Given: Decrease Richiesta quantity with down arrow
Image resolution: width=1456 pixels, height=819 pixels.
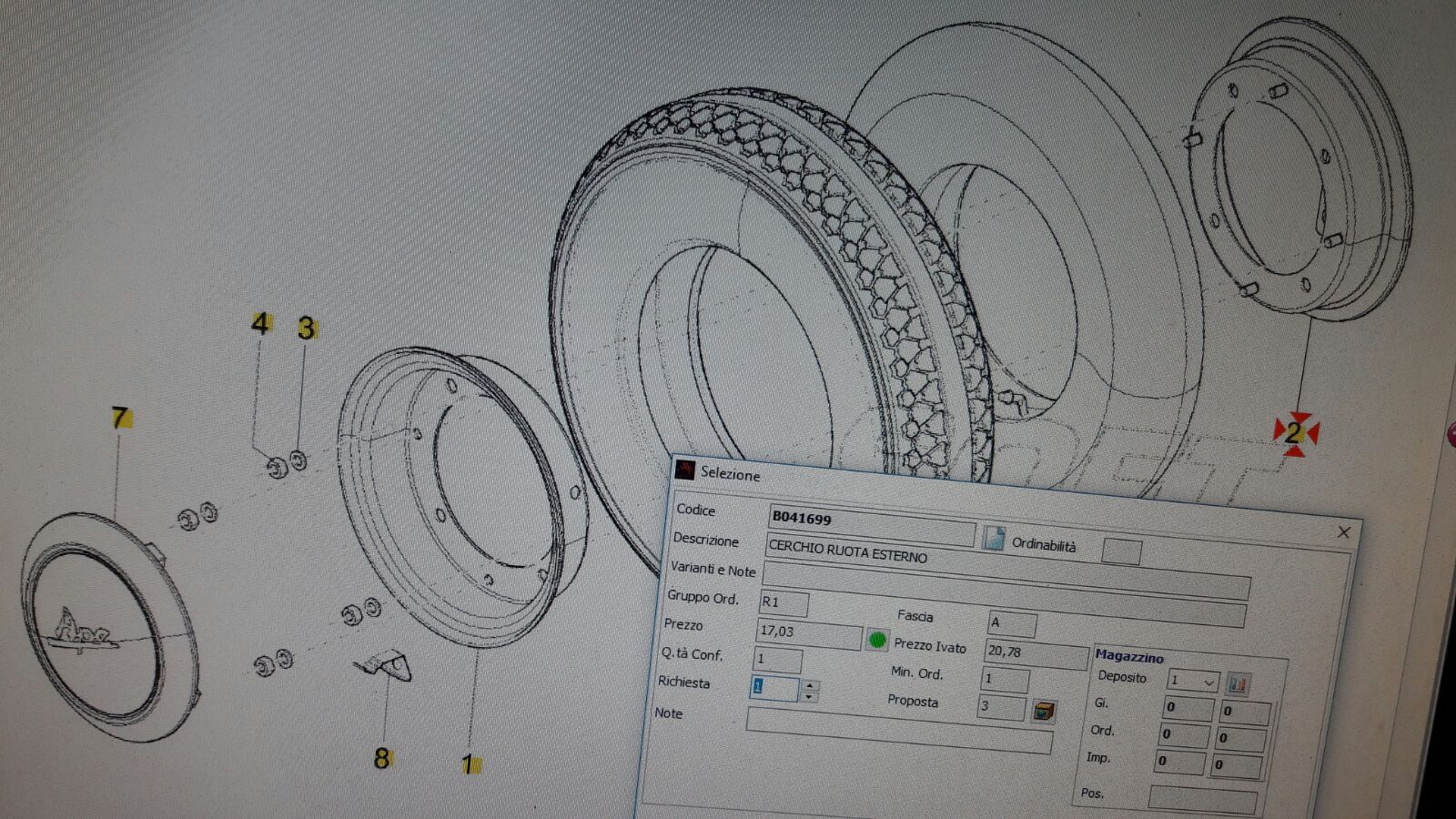Looking at the screenshot, I should [x=810, y=697].
